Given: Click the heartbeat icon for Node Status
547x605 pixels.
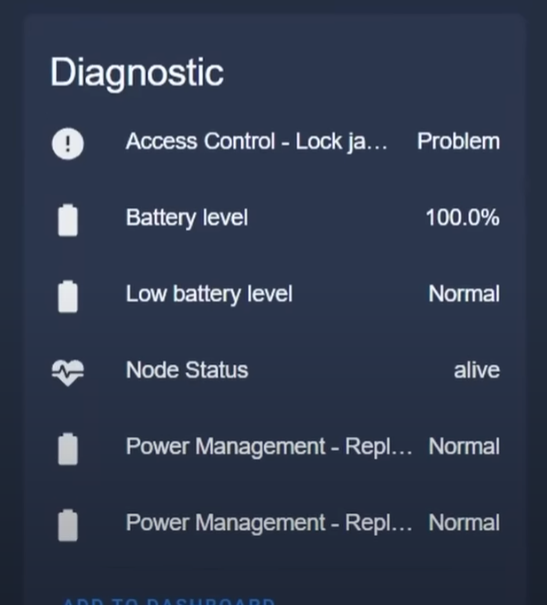Looking at the screenshot, I should tap(68, 372).
